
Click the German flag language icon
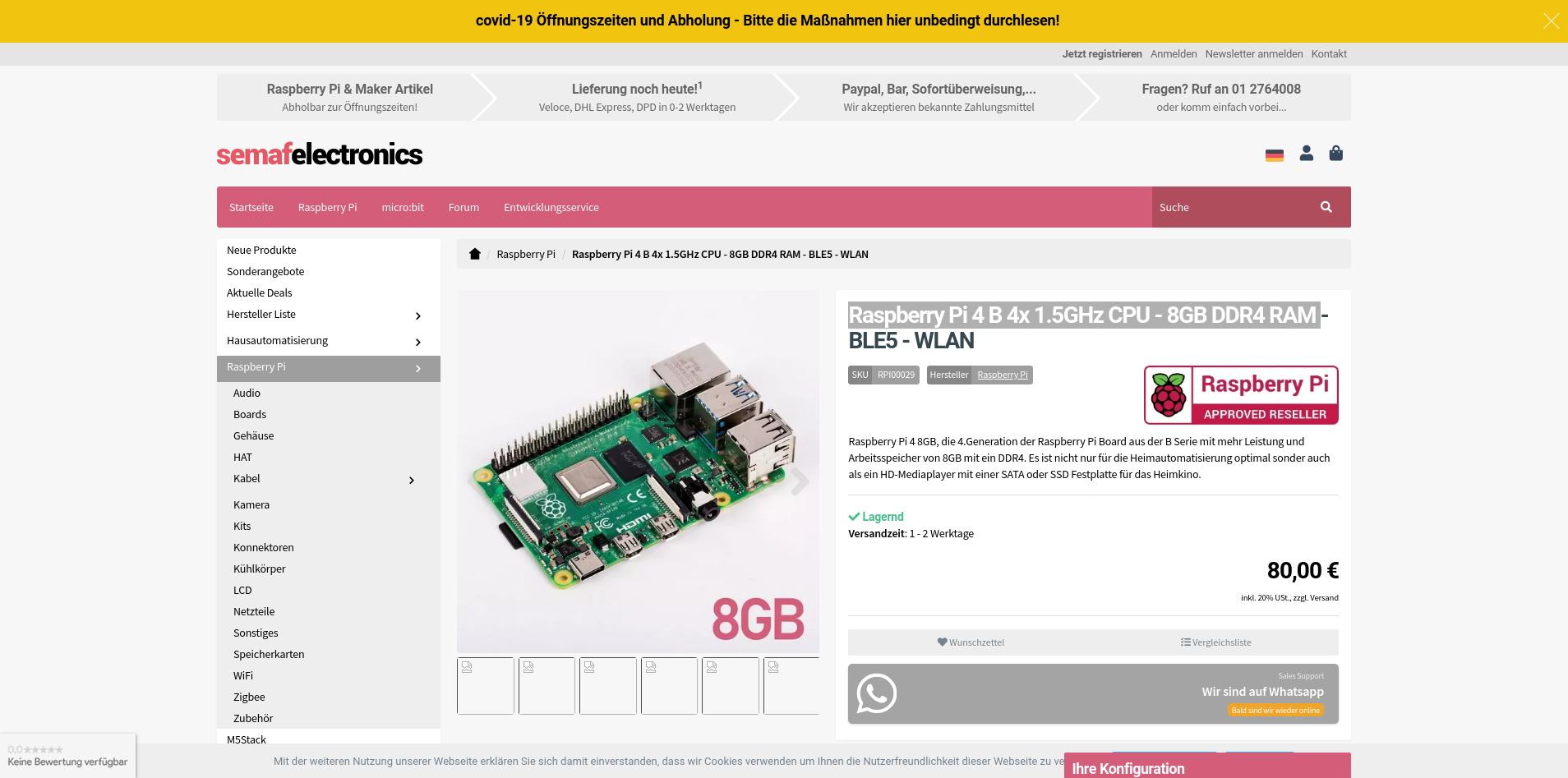pos(1274,155)
